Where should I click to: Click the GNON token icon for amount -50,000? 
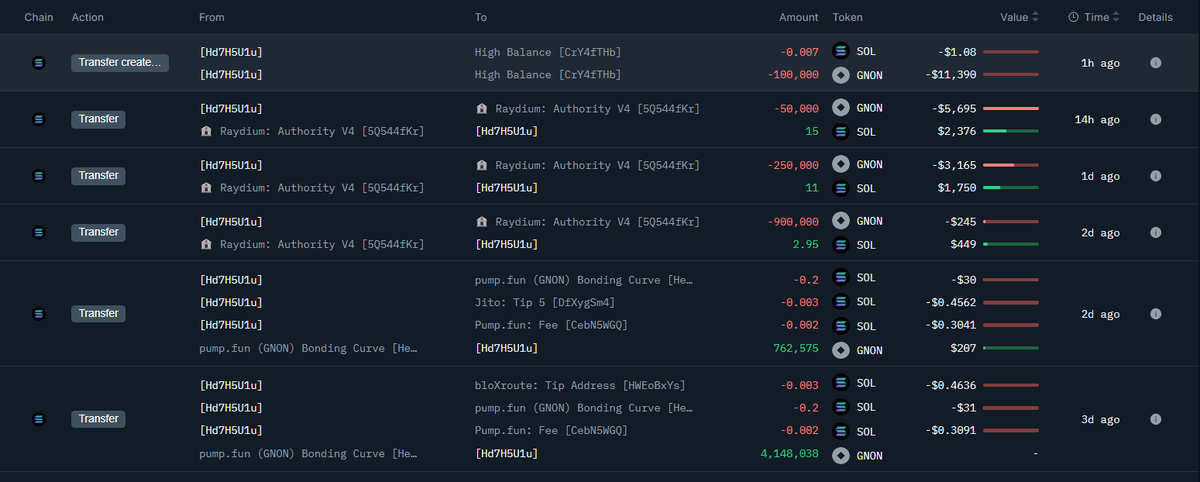click(x=841, y=108)
